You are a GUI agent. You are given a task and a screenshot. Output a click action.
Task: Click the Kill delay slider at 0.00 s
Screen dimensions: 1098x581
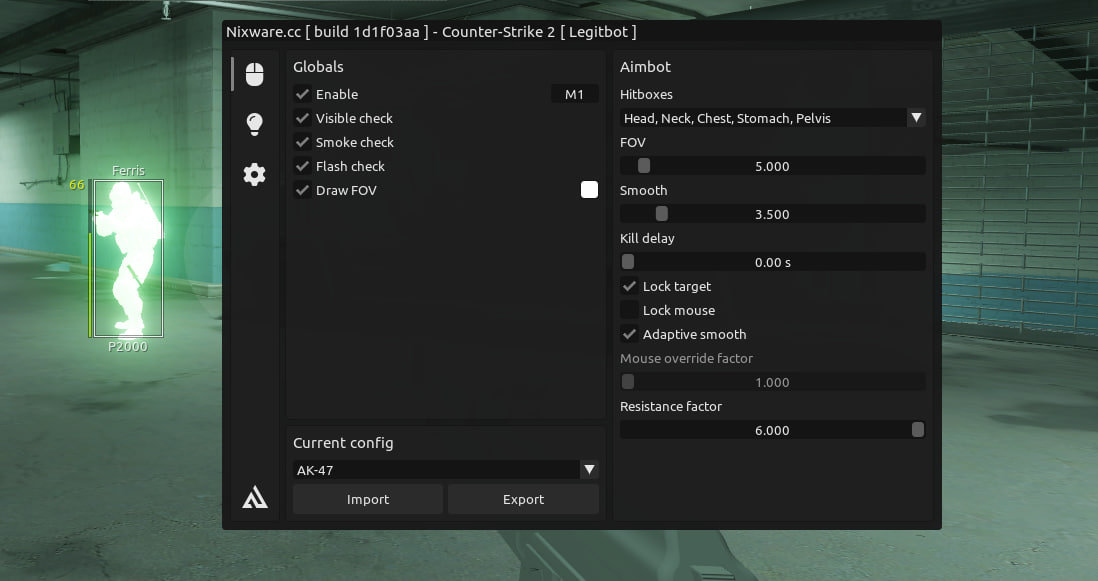[772, 262]
